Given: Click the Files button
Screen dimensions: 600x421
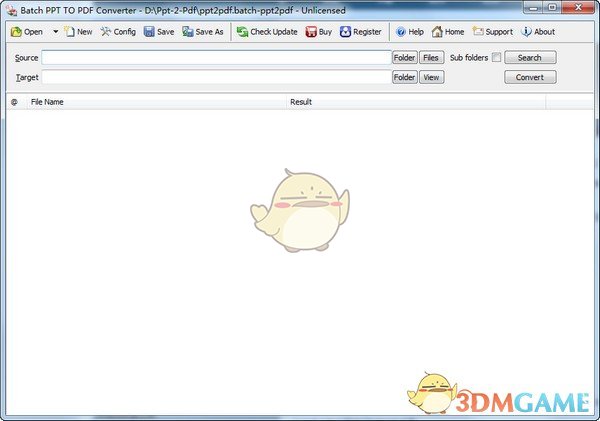Looking at the screenshot, I should pyautogui.click(x=431, y=57).
